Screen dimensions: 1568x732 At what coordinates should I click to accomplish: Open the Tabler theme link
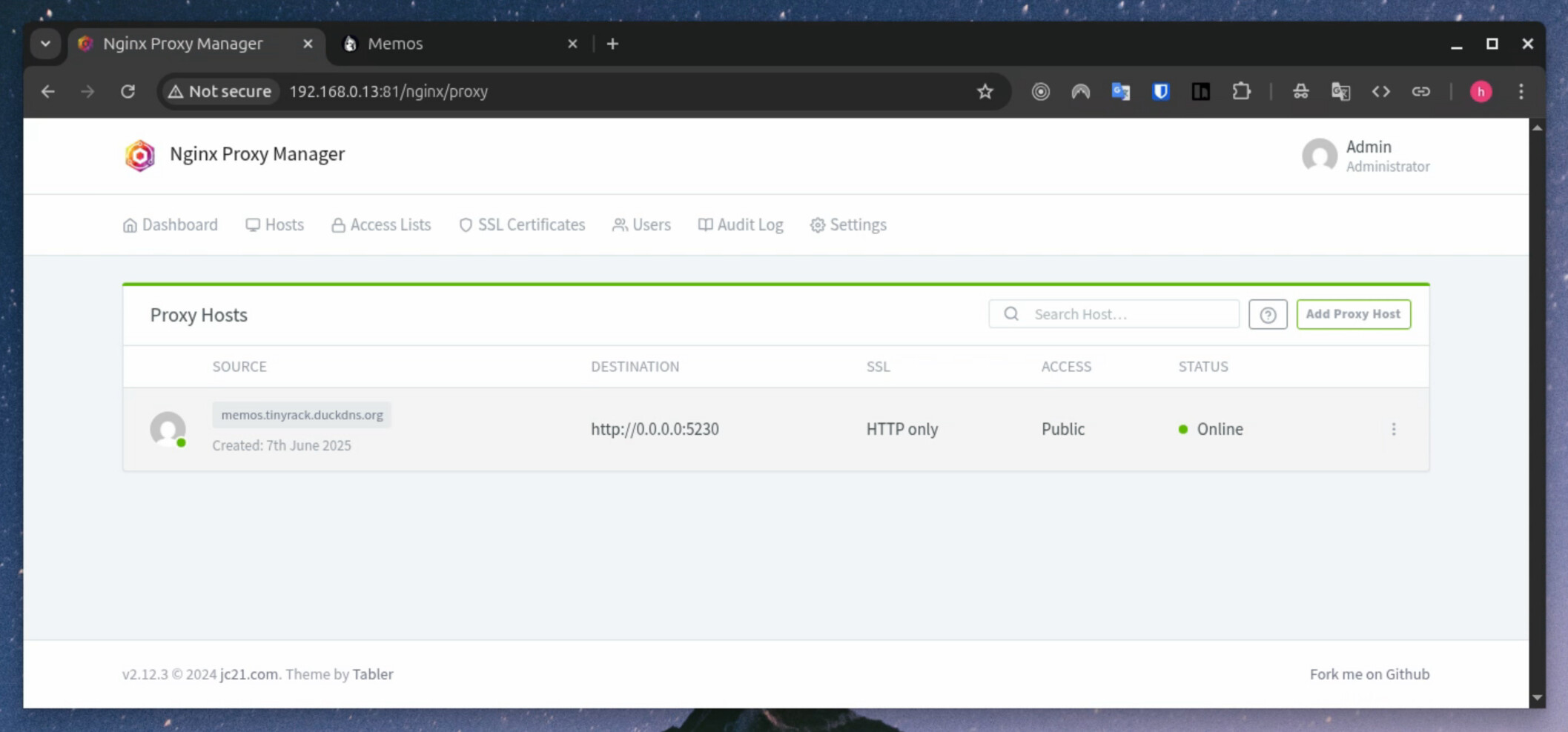[x=373, y=674]
